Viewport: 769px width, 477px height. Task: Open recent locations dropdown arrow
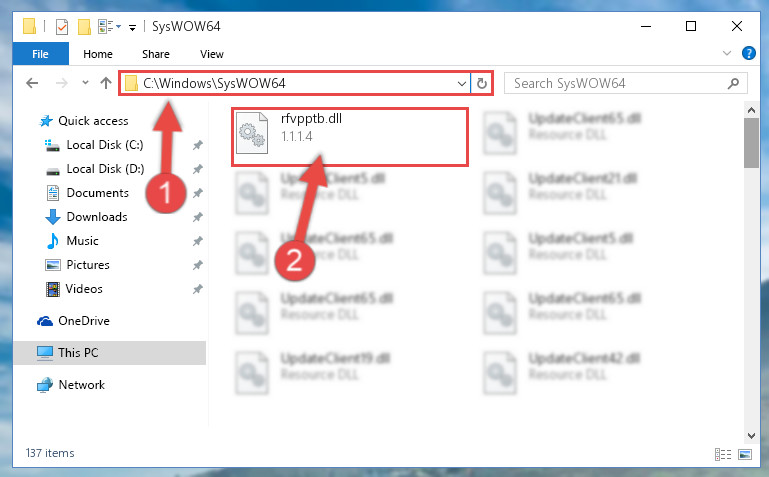tap(85, 83)
